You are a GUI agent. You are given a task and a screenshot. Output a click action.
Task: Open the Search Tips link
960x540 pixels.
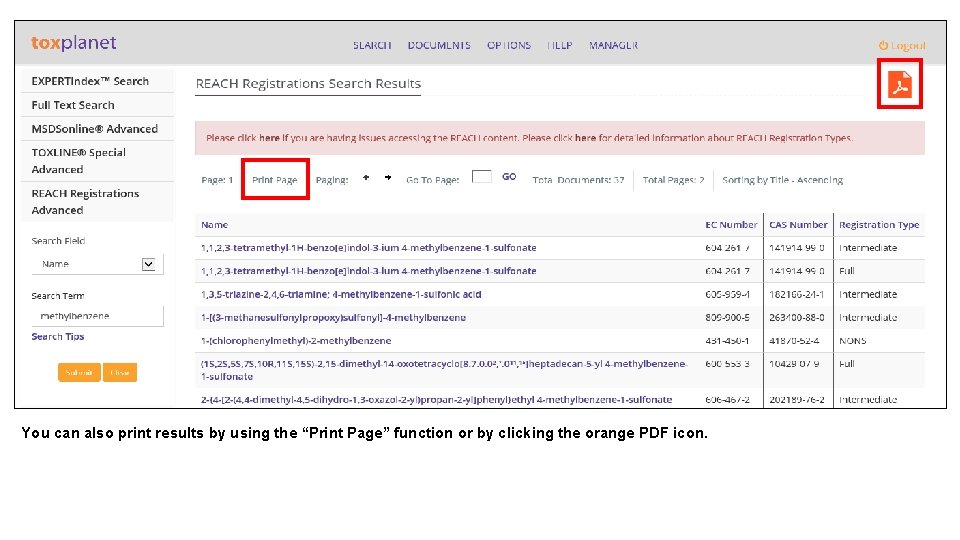tap(58, 336)
